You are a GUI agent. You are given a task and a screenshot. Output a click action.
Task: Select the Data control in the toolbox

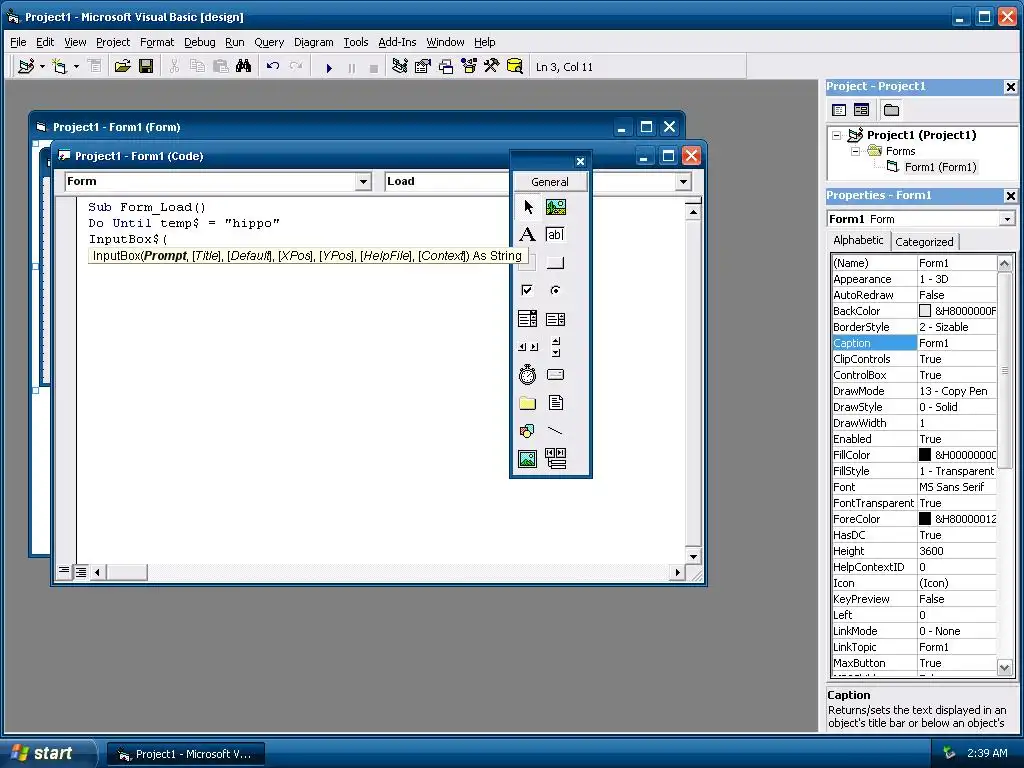(556, 459)
